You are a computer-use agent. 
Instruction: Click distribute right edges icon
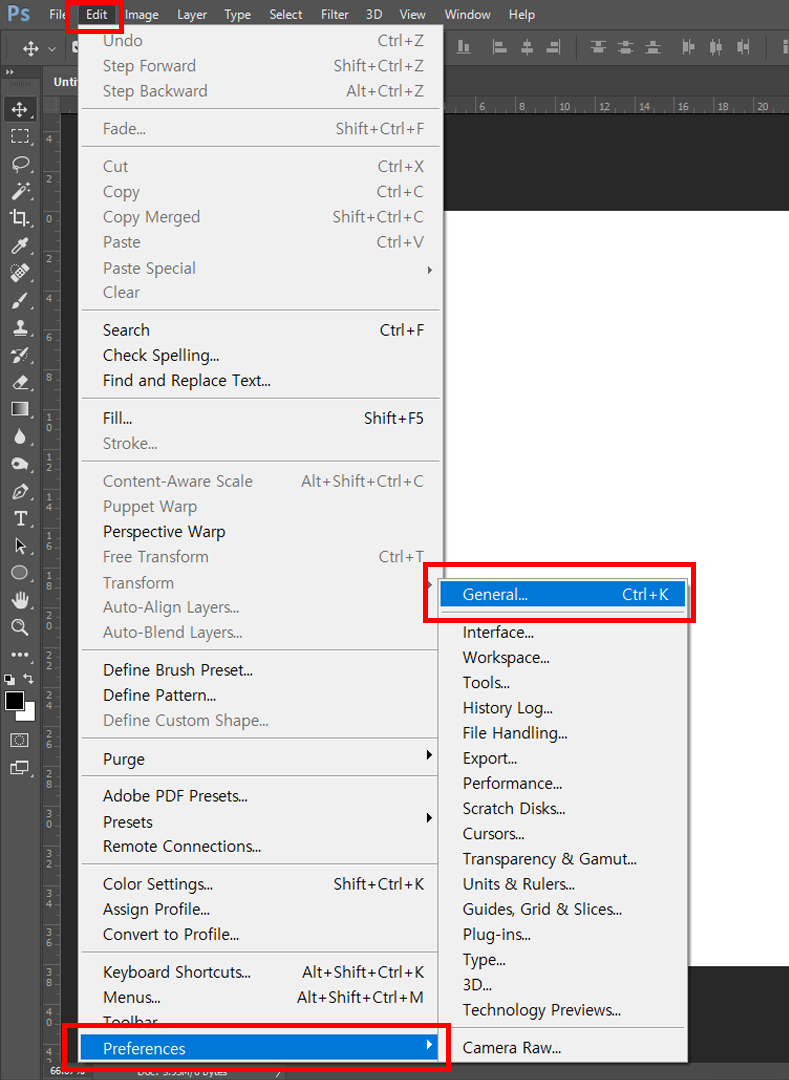coord(743,47)
